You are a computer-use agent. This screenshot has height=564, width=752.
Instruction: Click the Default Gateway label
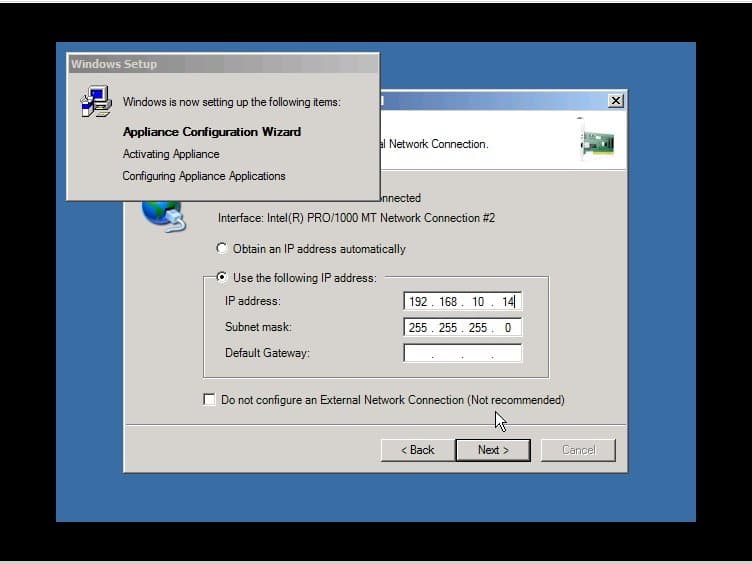click(267, 353)
